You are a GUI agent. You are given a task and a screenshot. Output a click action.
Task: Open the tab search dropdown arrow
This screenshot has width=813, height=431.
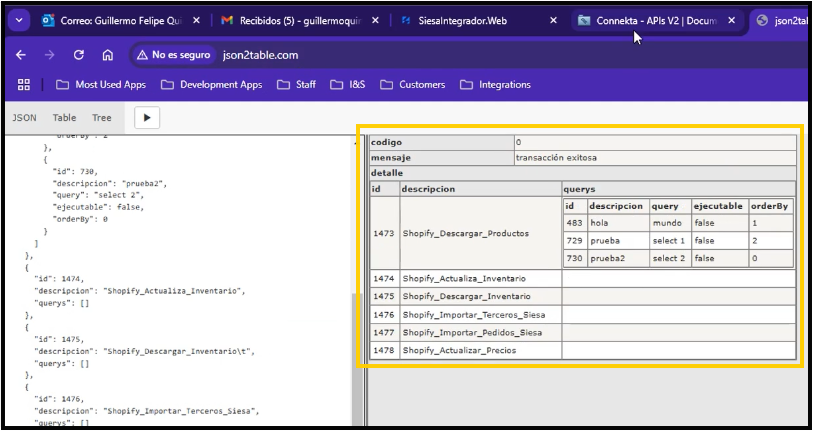[20, 20]
